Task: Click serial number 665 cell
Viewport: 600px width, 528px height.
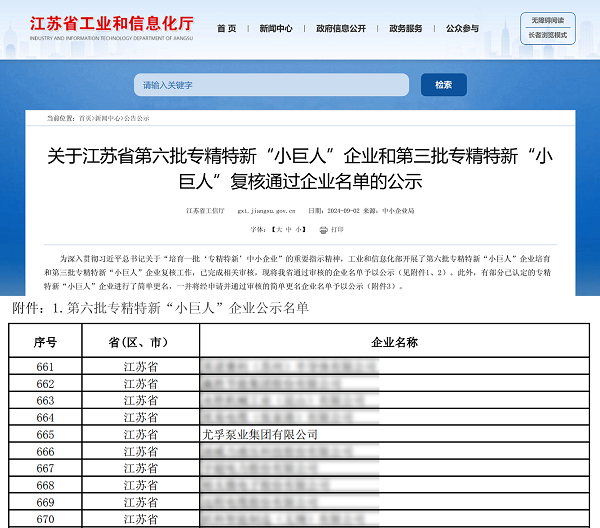Action: coord(45,435)
